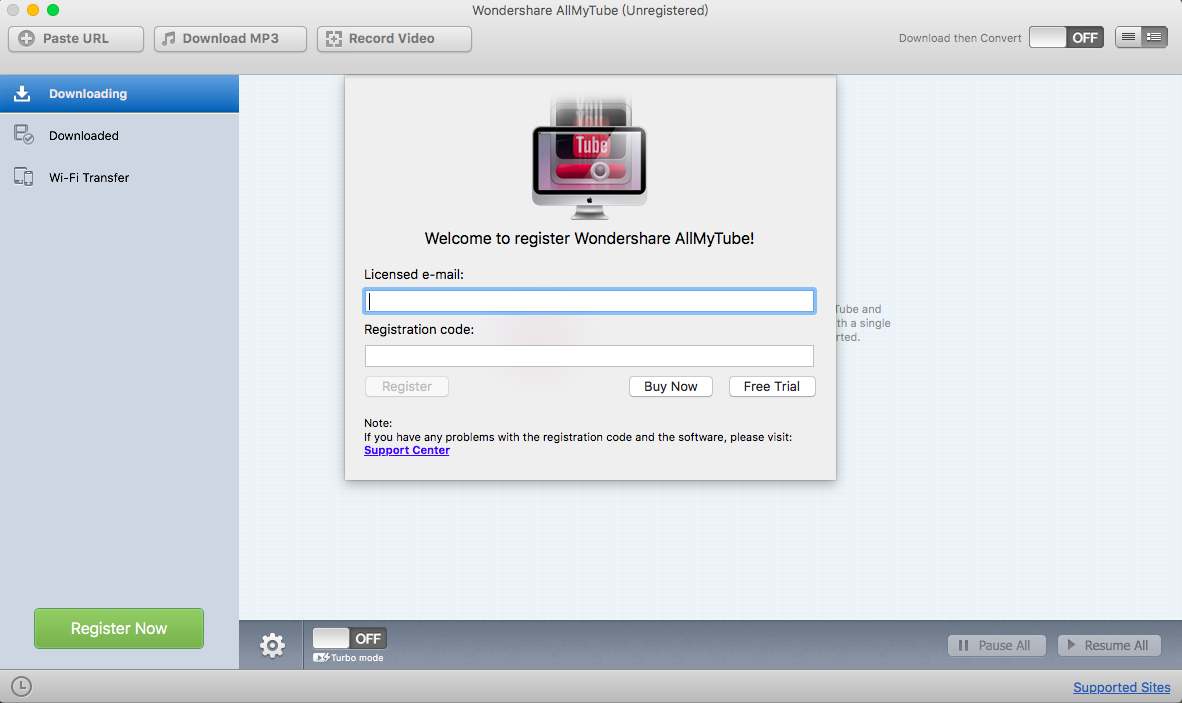Image resolution: width=1182 pixels, height=703 pixels.
Task: Click the Pause All button
Action: click(x=997, y=646)
